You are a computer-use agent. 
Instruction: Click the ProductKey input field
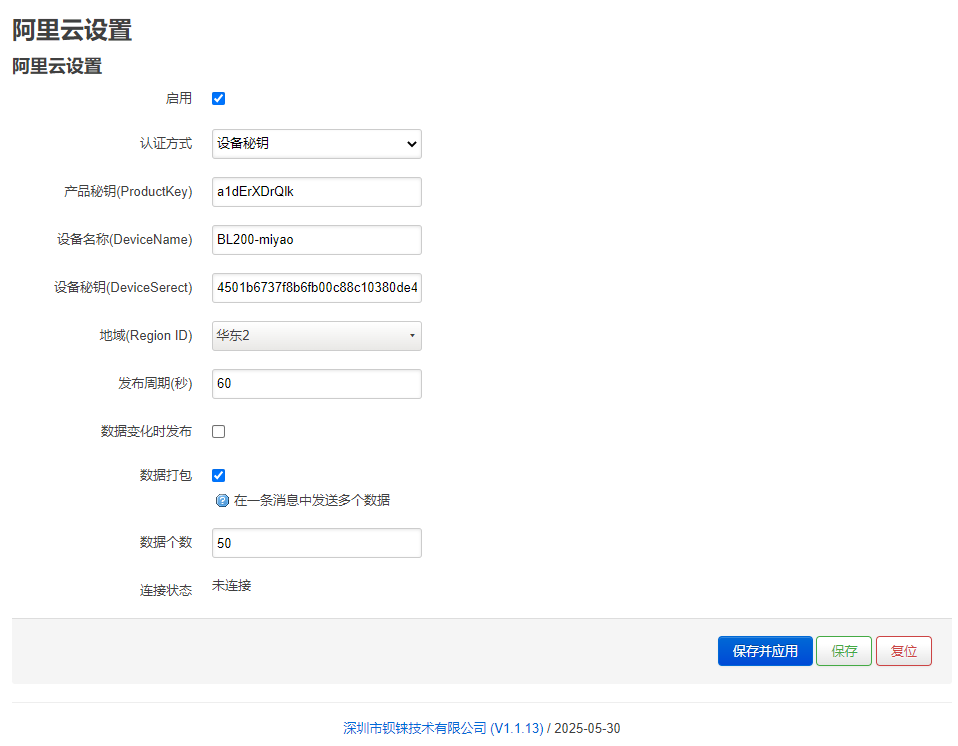tap(316, 192)
